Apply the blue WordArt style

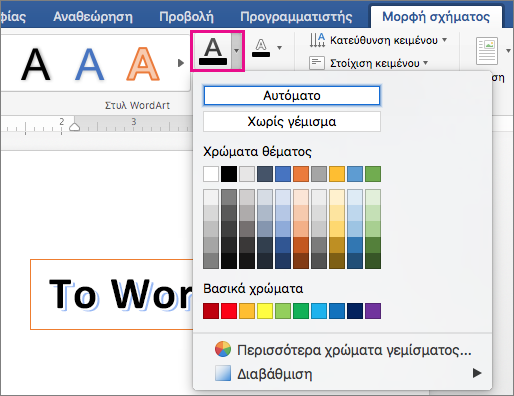pos(89,64)
